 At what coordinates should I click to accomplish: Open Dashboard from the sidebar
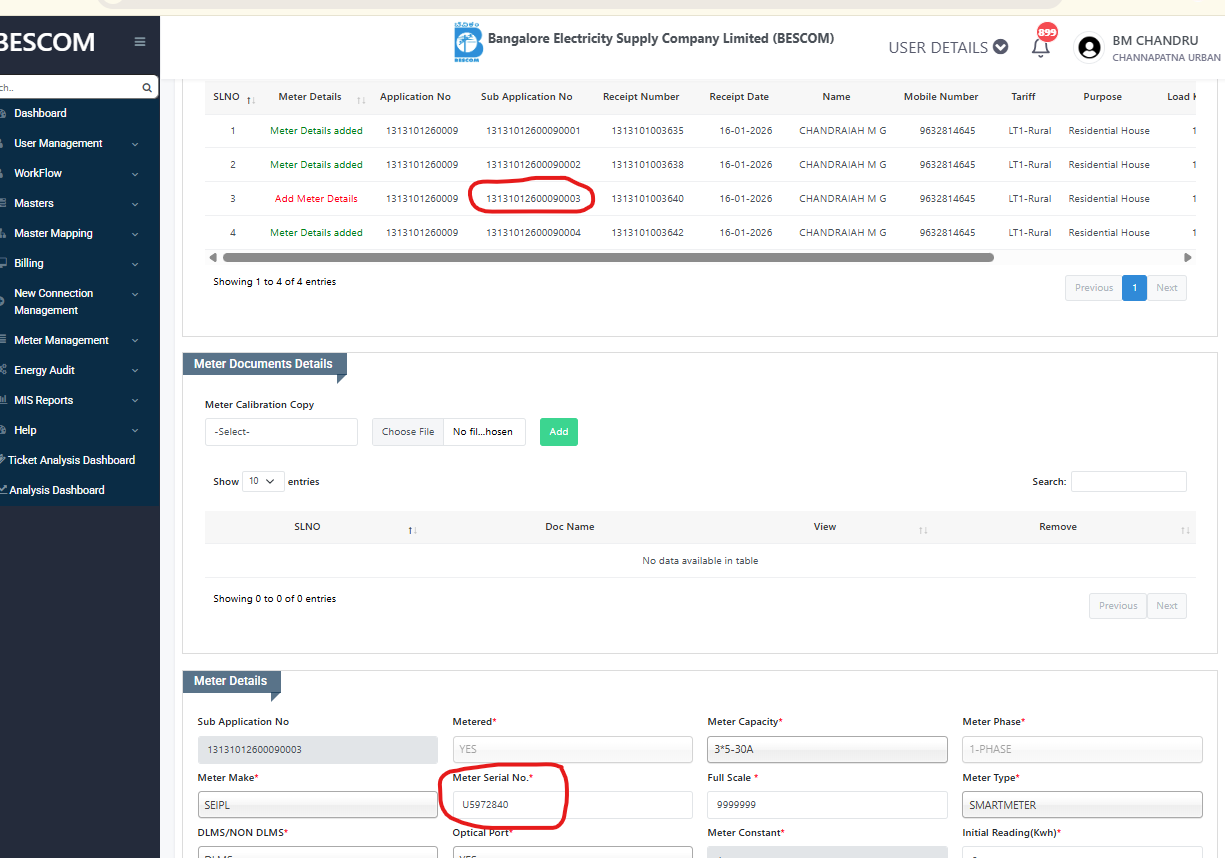pos(40,114)
